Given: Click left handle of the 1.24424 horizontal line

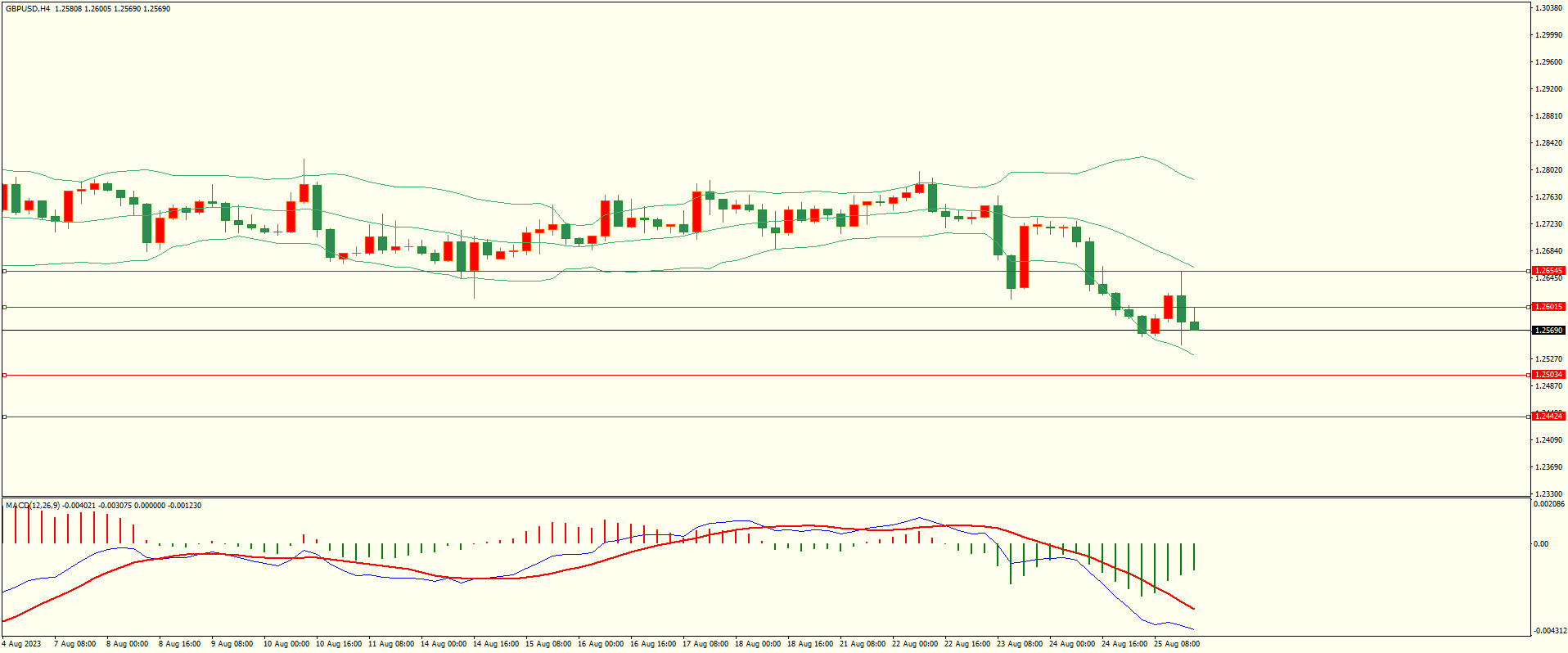Looking at the screenshot, I should point(4,417).
